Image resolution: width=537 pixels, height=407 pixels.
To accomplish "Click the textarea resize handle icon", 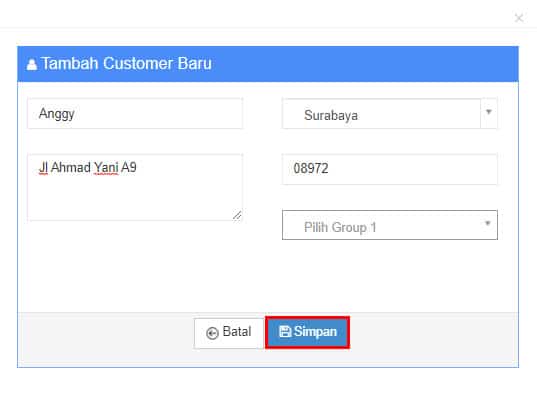I will (237, 215).
